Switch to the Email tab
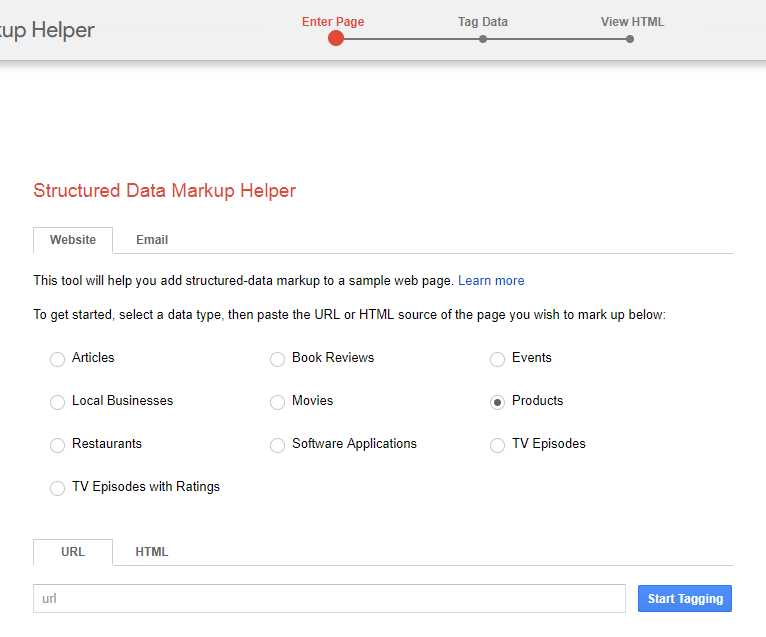The height and width of the screenshot is (637, 766). click(152, 240)
